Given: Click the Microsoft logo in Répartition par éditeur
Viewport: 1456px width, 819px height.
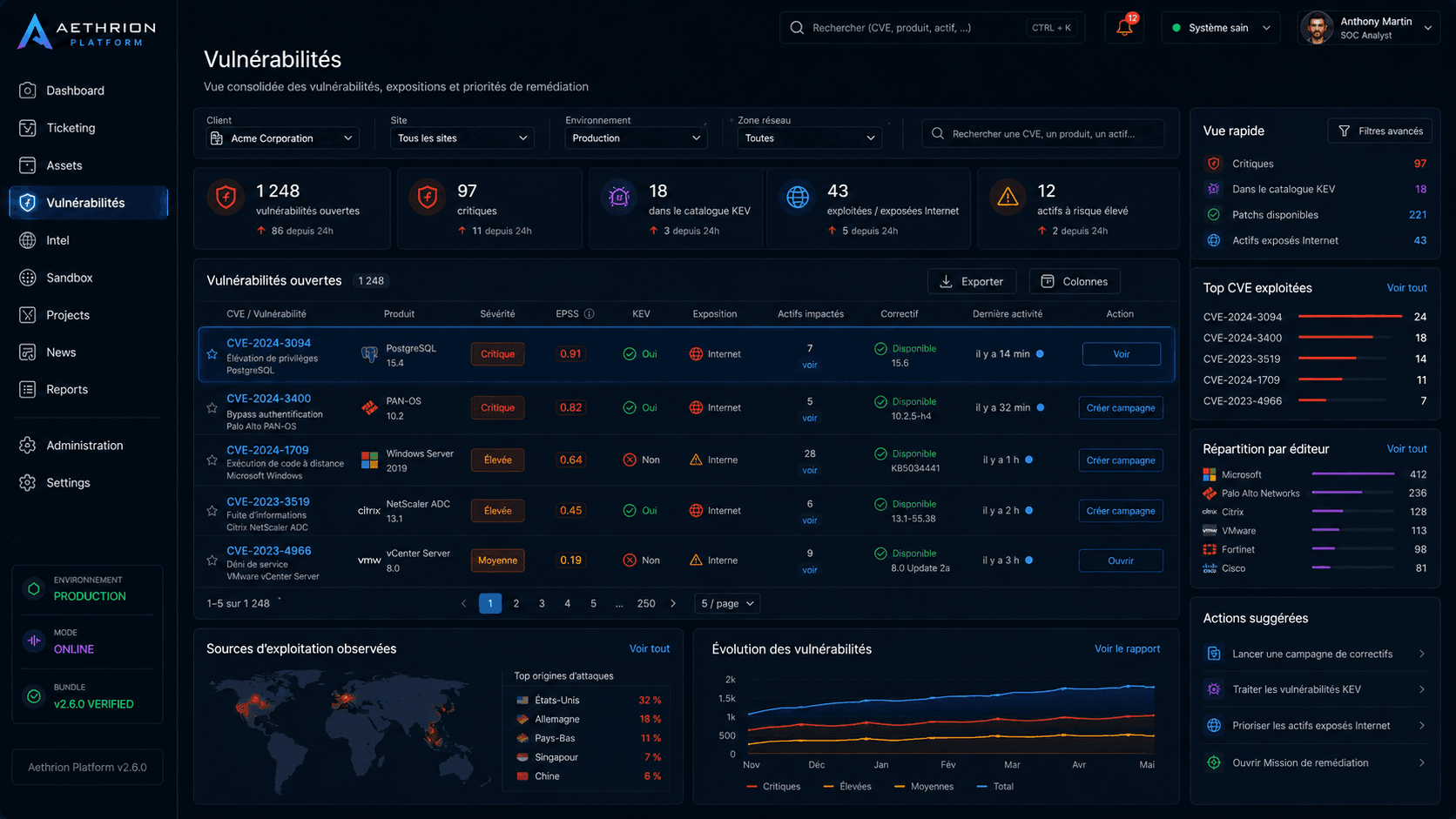Looking at the screenshot, I should tap(1210, 474).
